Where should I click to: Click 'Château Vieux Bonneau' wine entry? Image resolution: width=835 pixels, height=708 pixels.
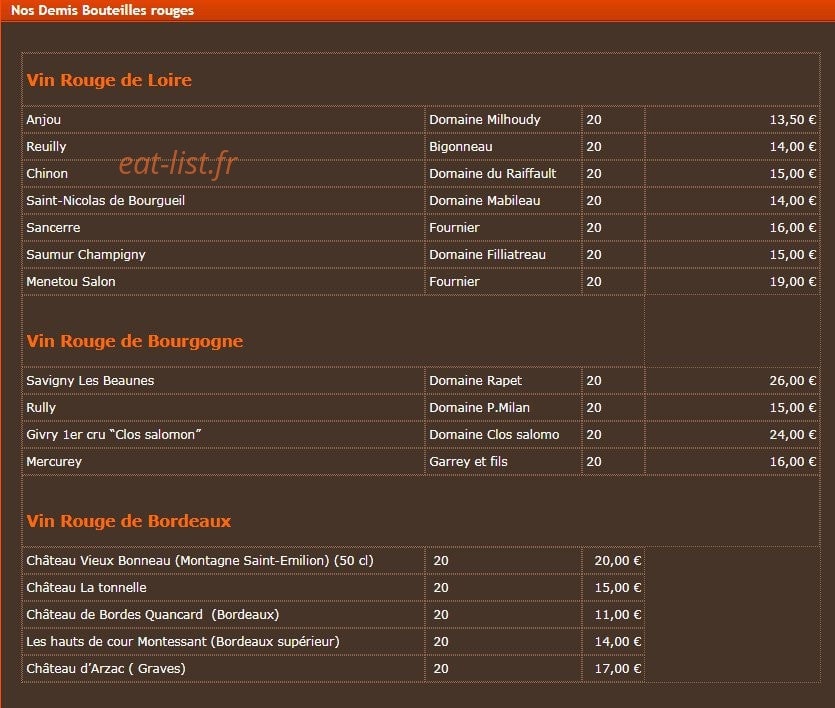(x=200, y=561)
